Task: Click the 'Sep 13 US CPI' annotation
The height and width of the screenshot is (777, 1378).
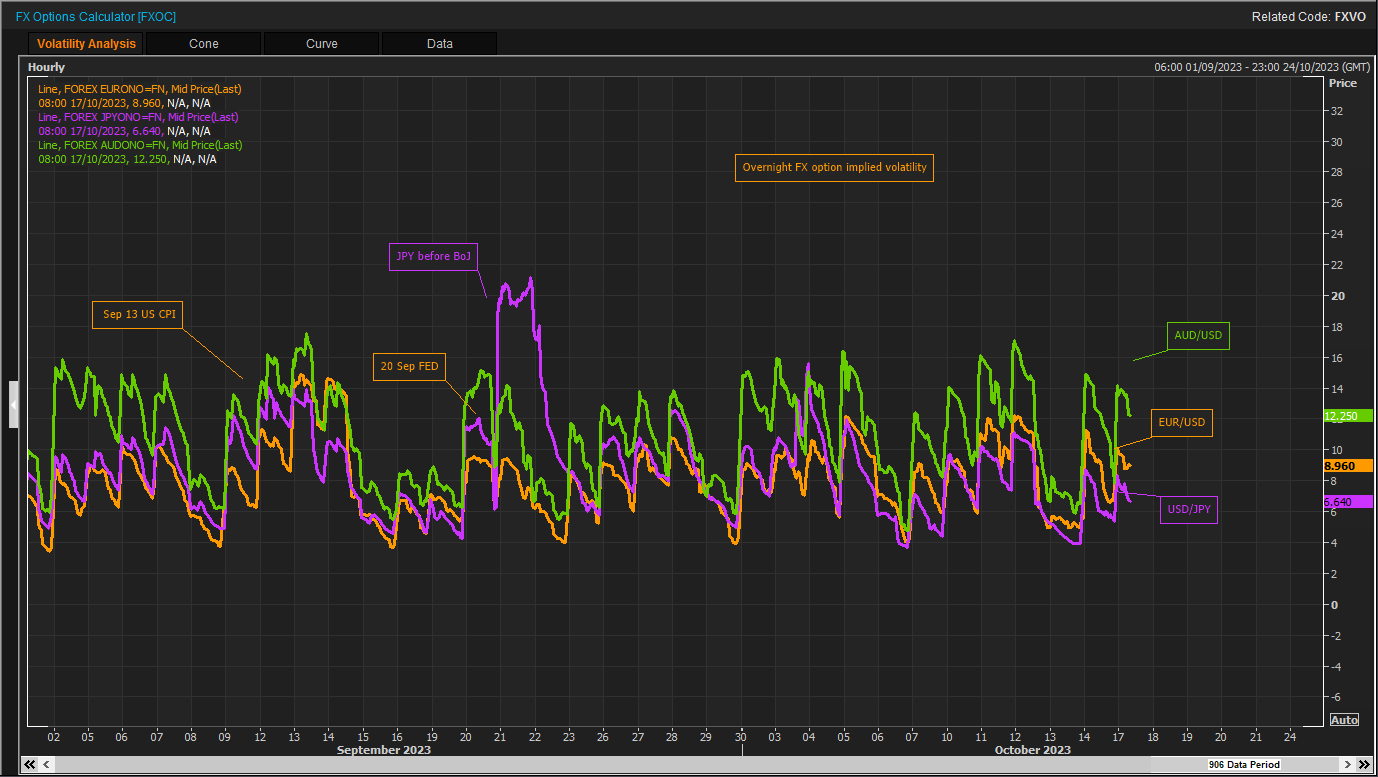Action: (x=139, y=314)
